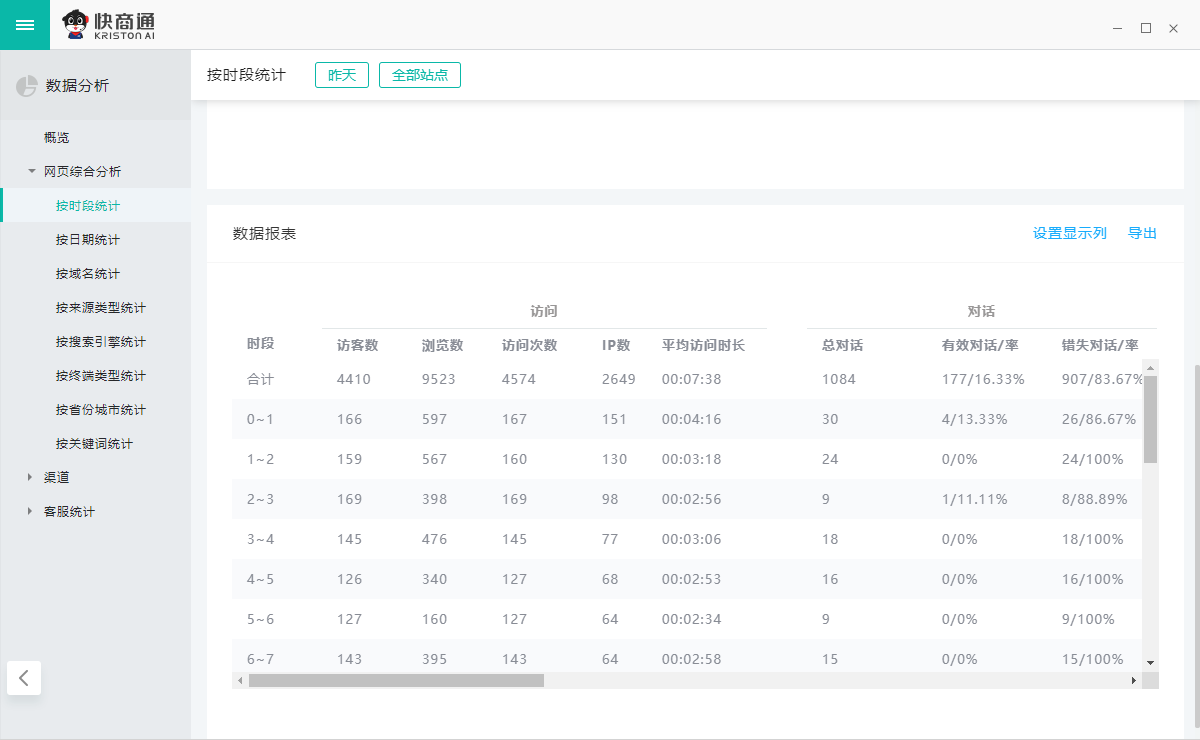Click the Kriston AI mascot logo
Viewport: 1200px width, 740px height.
coord(74,25)
